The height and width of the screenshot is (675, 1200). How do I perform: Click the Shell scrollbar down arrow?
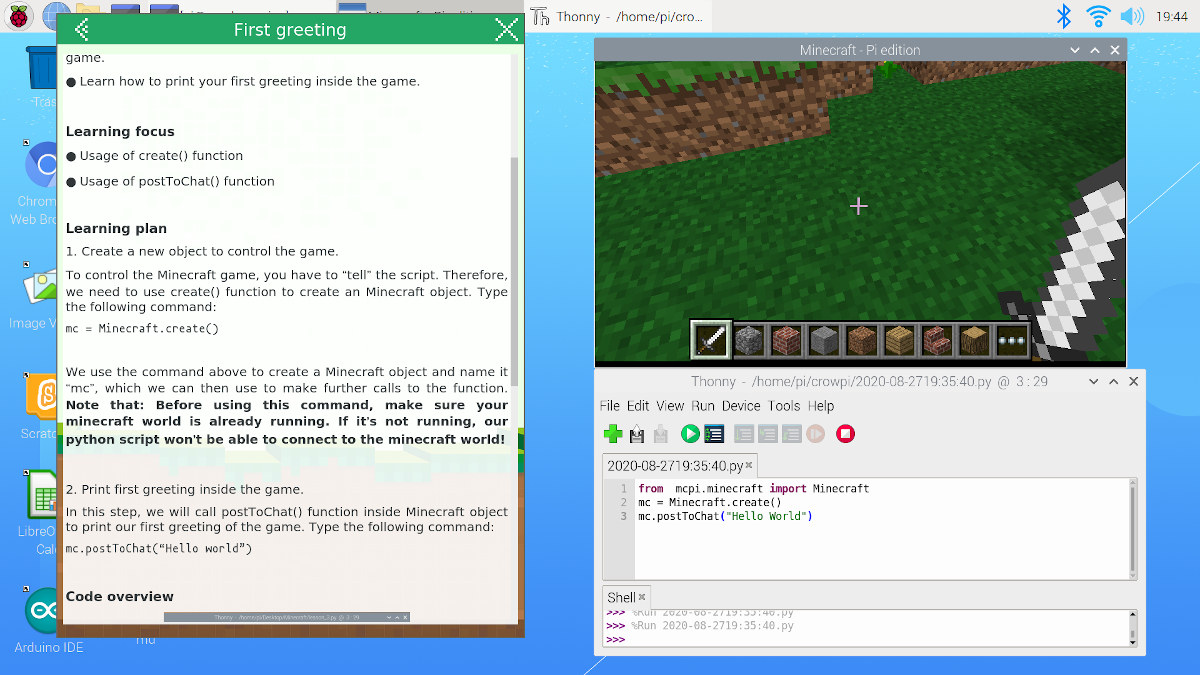pyautogui.click(x=1133, y=641)
